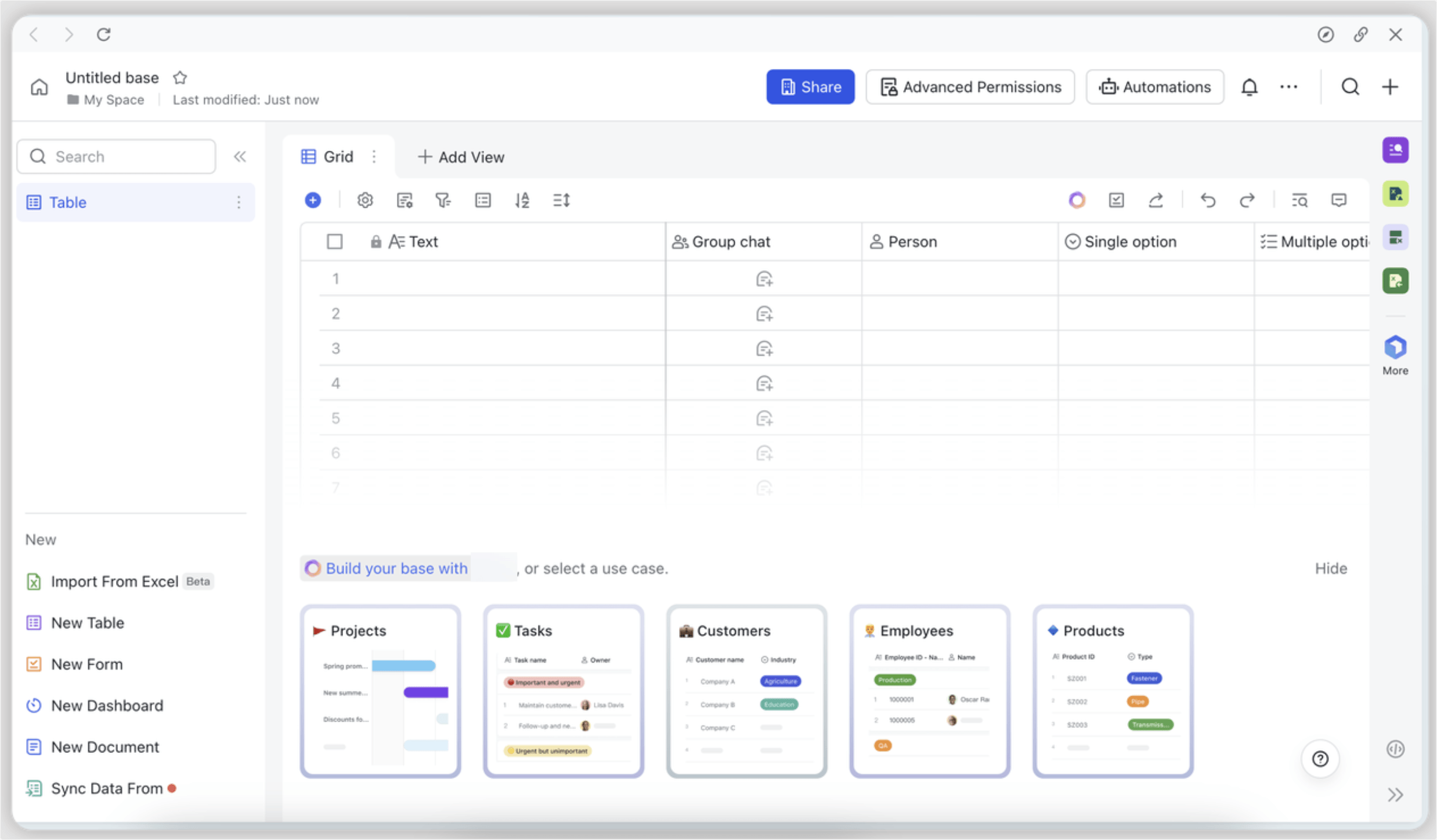Click the undo arrow icon
The width and height of the screenshot is (1437, 840).
pos(1208,200)
